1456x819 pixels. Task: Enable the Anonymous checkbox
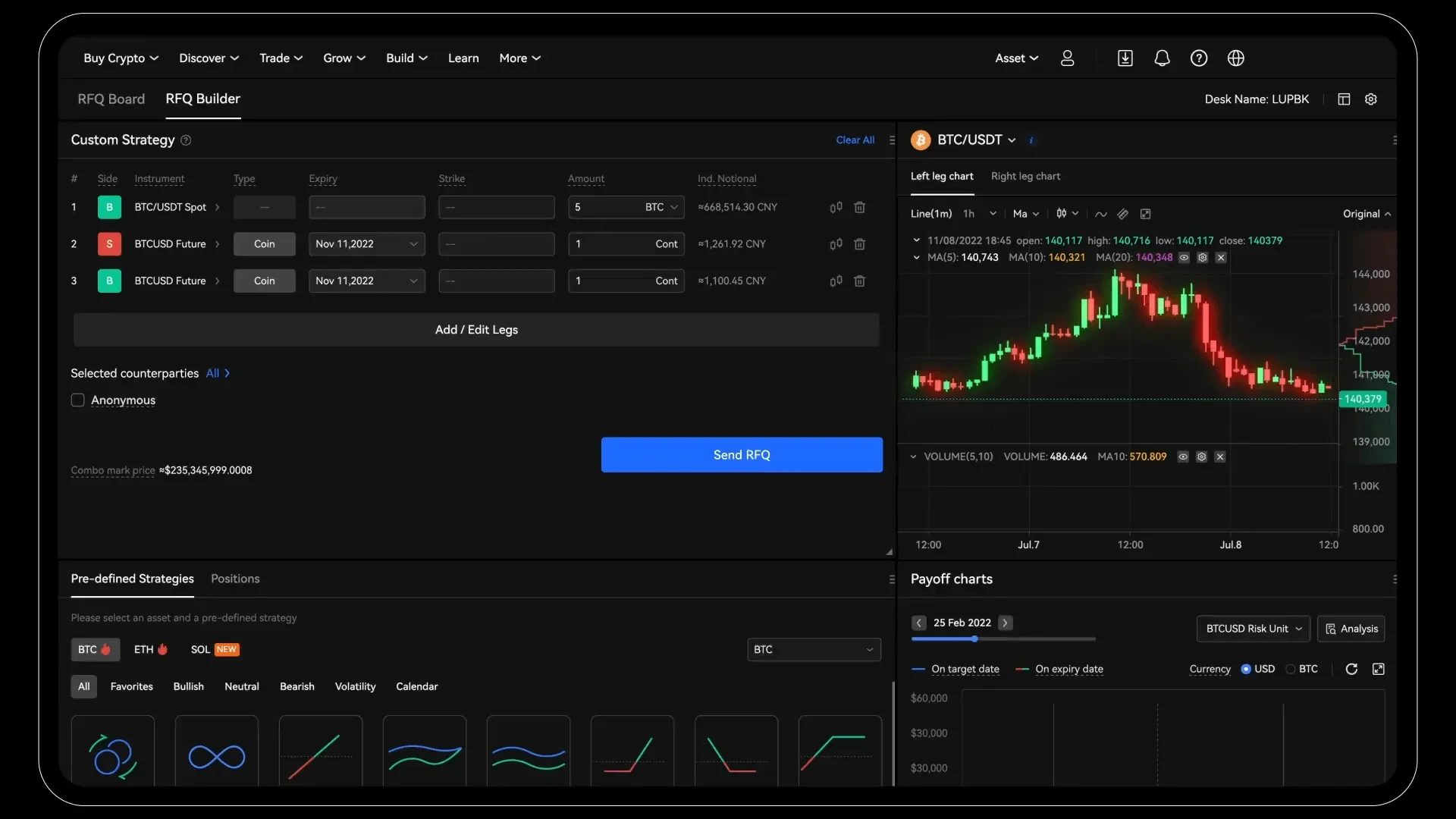click(x=77, y=400)
